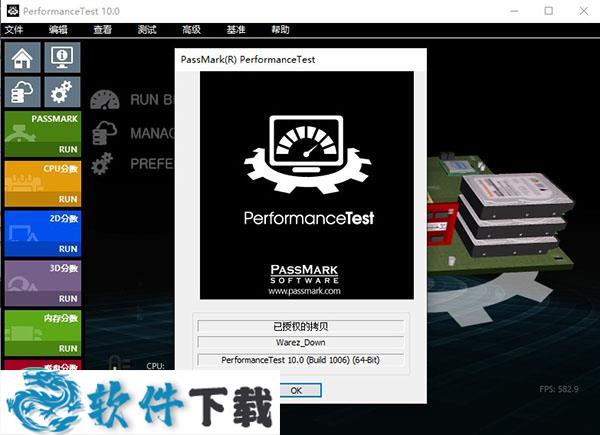Click the cloud database icon beside MANAG
Viewport: 600px width, 435px height.
[104, 133]
